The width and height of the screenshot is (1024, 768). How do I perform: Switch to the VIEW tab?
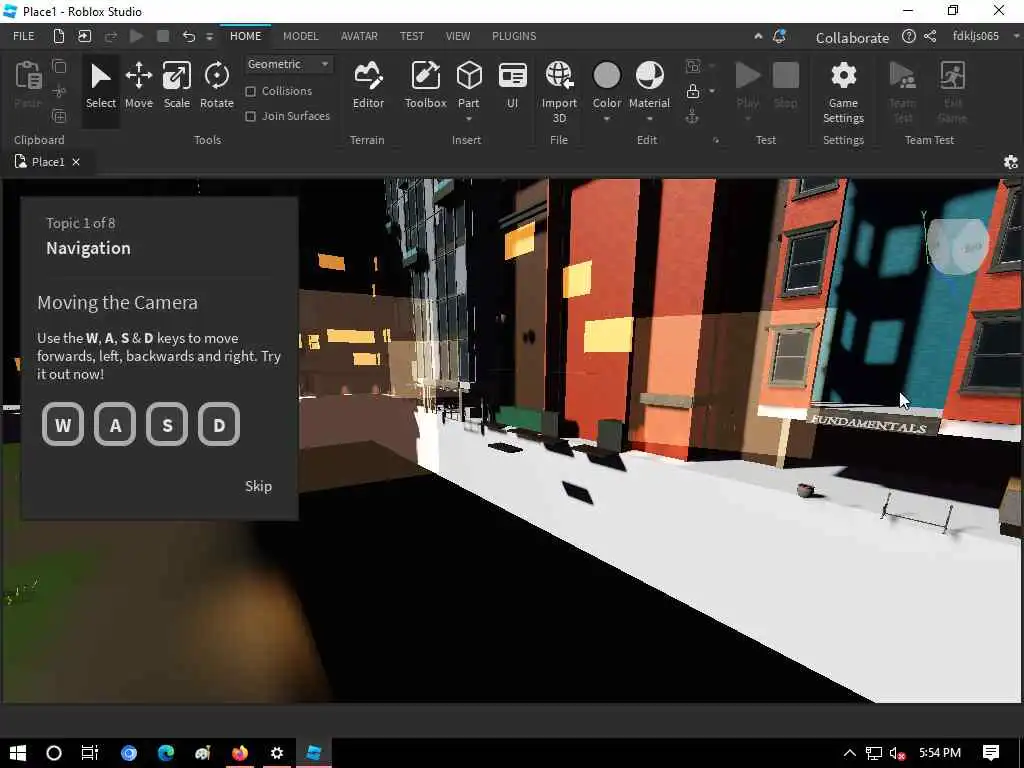[x=458, y=37]
